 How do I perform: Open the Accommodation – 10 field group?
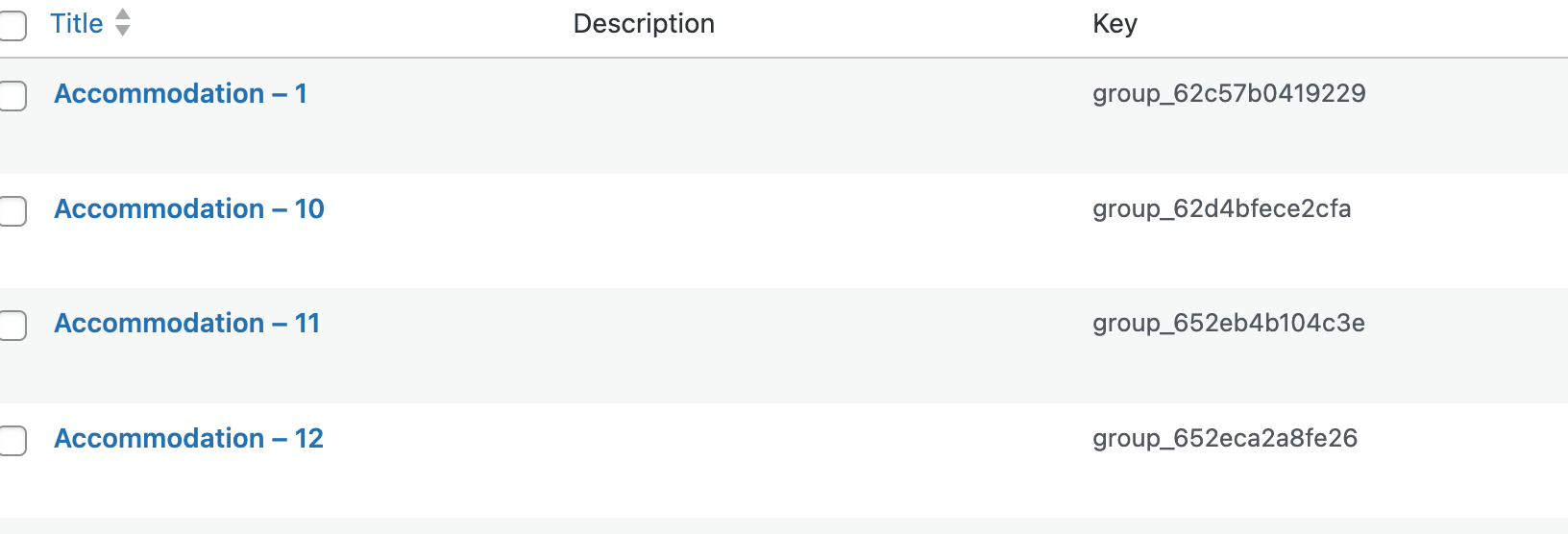click(x=189, y=208)
